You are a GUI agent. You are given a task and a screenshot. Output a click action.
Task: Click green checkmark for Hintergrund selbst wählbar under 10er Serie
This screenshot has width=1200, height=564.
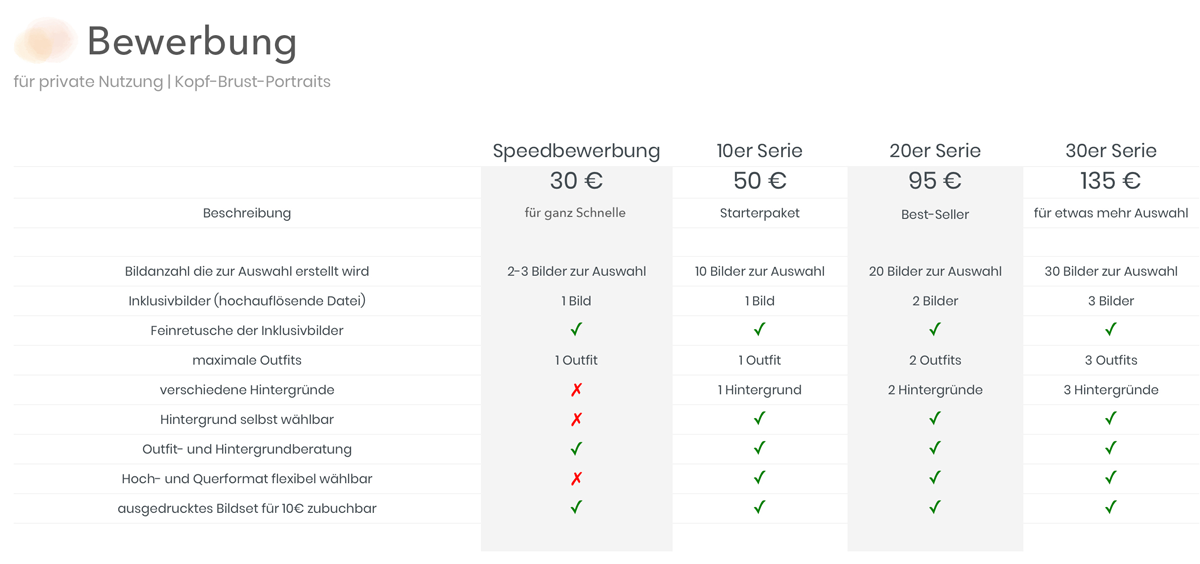[760, 418]
